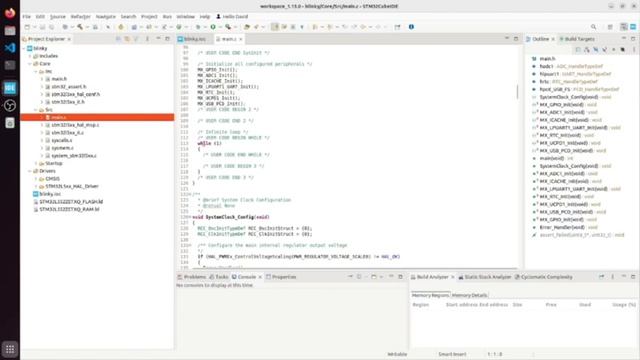Fold the SystemClock_Config function in editor
This screenshot has width=640, height=360.
[191, 217]
